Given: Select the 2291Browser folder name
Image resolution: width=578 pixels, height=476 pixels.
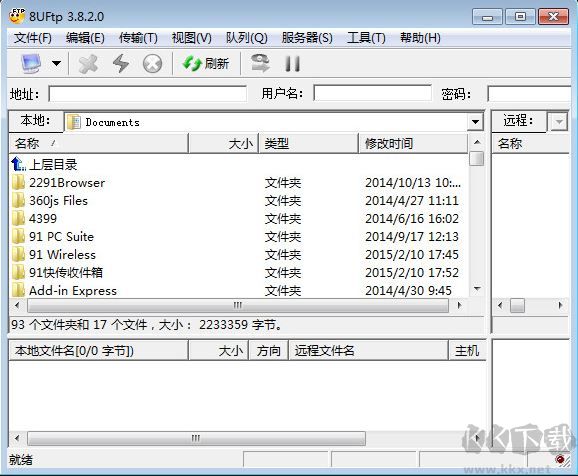Looking at the screenshot, I should [x=67, y=183].
